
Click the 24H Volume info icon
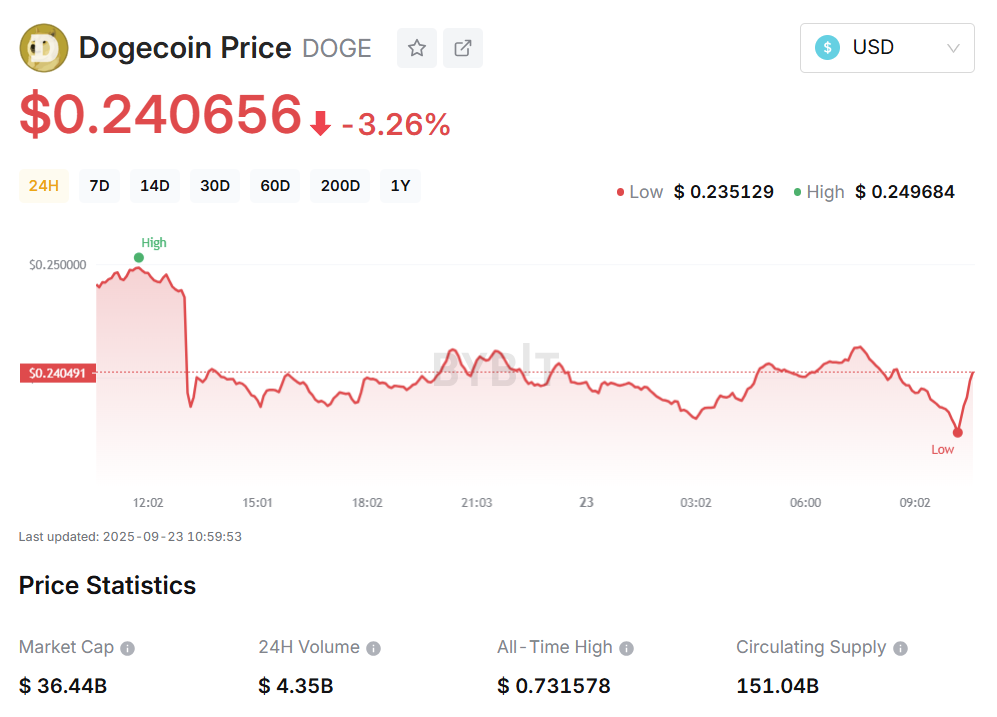pos(373,647)
